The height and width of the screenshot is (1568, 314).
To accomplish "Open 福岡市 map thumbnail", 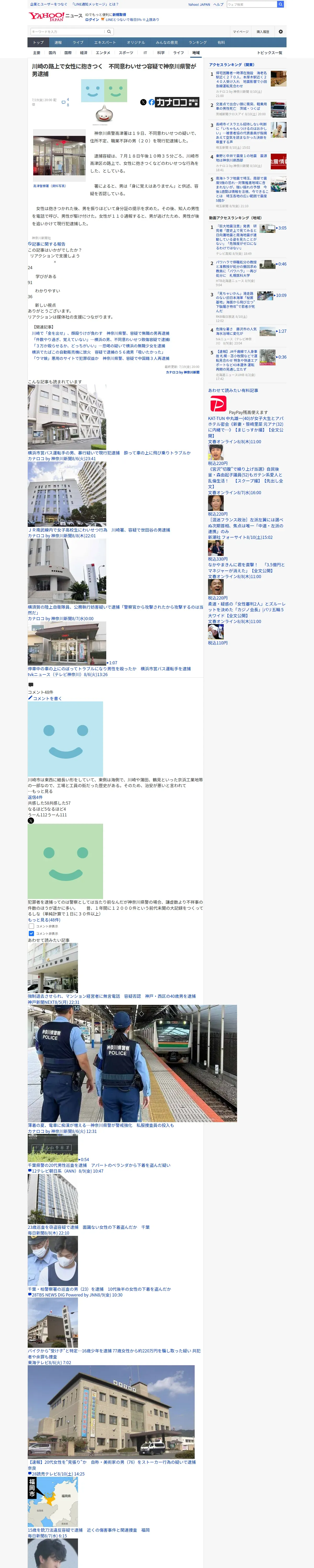I will [52, 1502].
